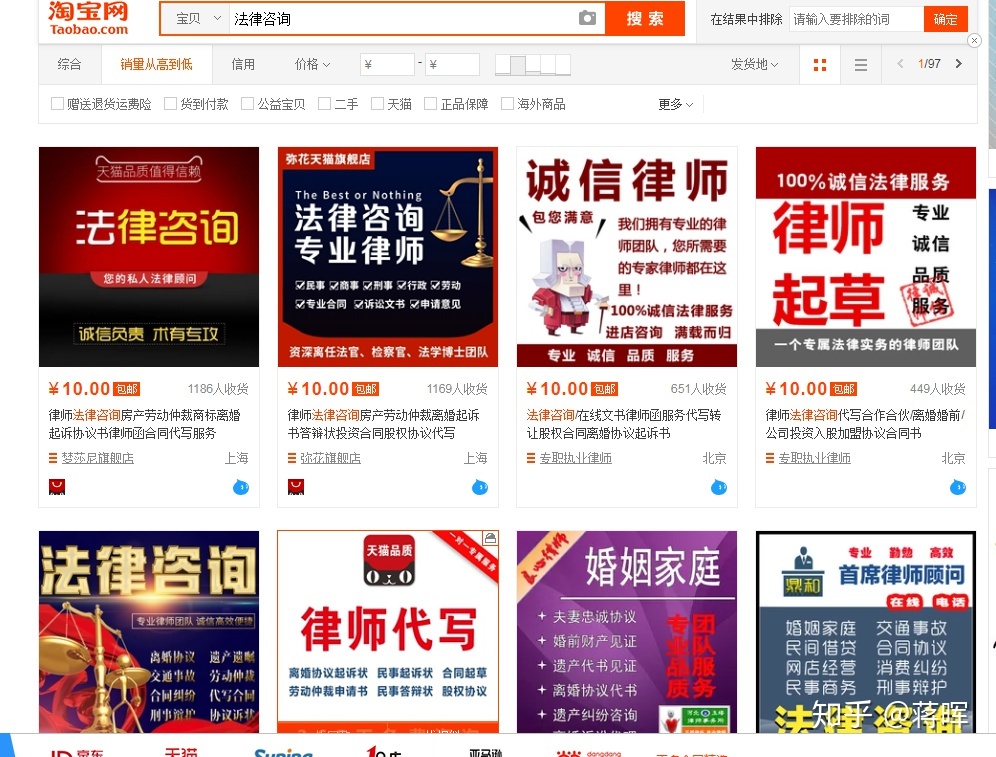Select the 综合 sorting tab

click(x=68, y=63)
